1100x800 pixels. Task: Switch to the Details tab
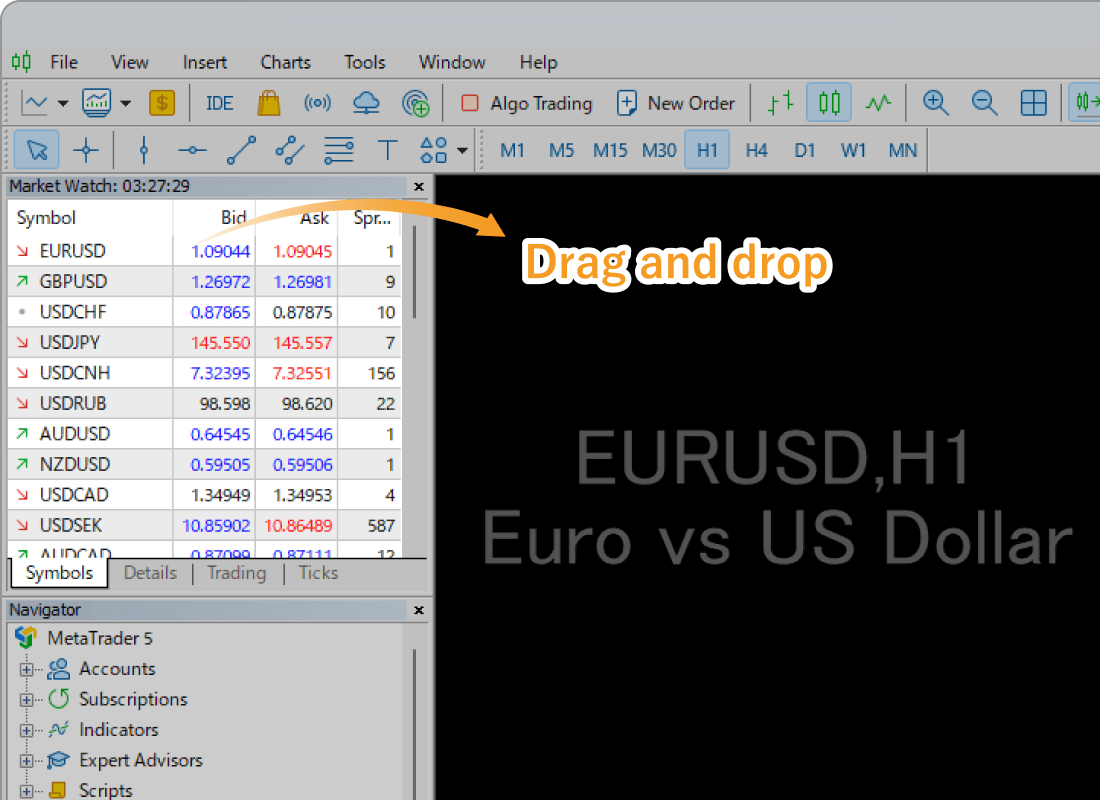pyautogui.click(x=150, y=573)
